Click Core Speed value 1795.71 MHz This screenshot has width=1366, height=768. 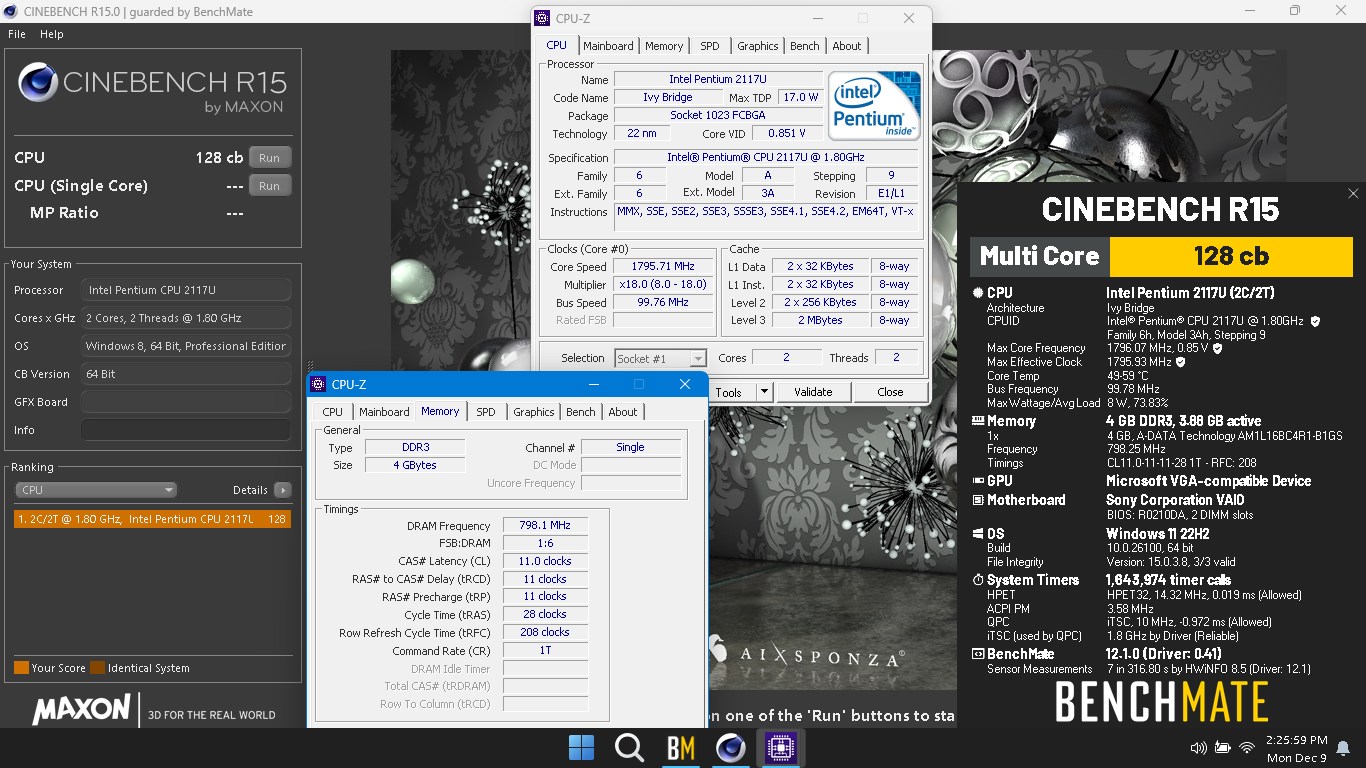(x=663, y=267)
